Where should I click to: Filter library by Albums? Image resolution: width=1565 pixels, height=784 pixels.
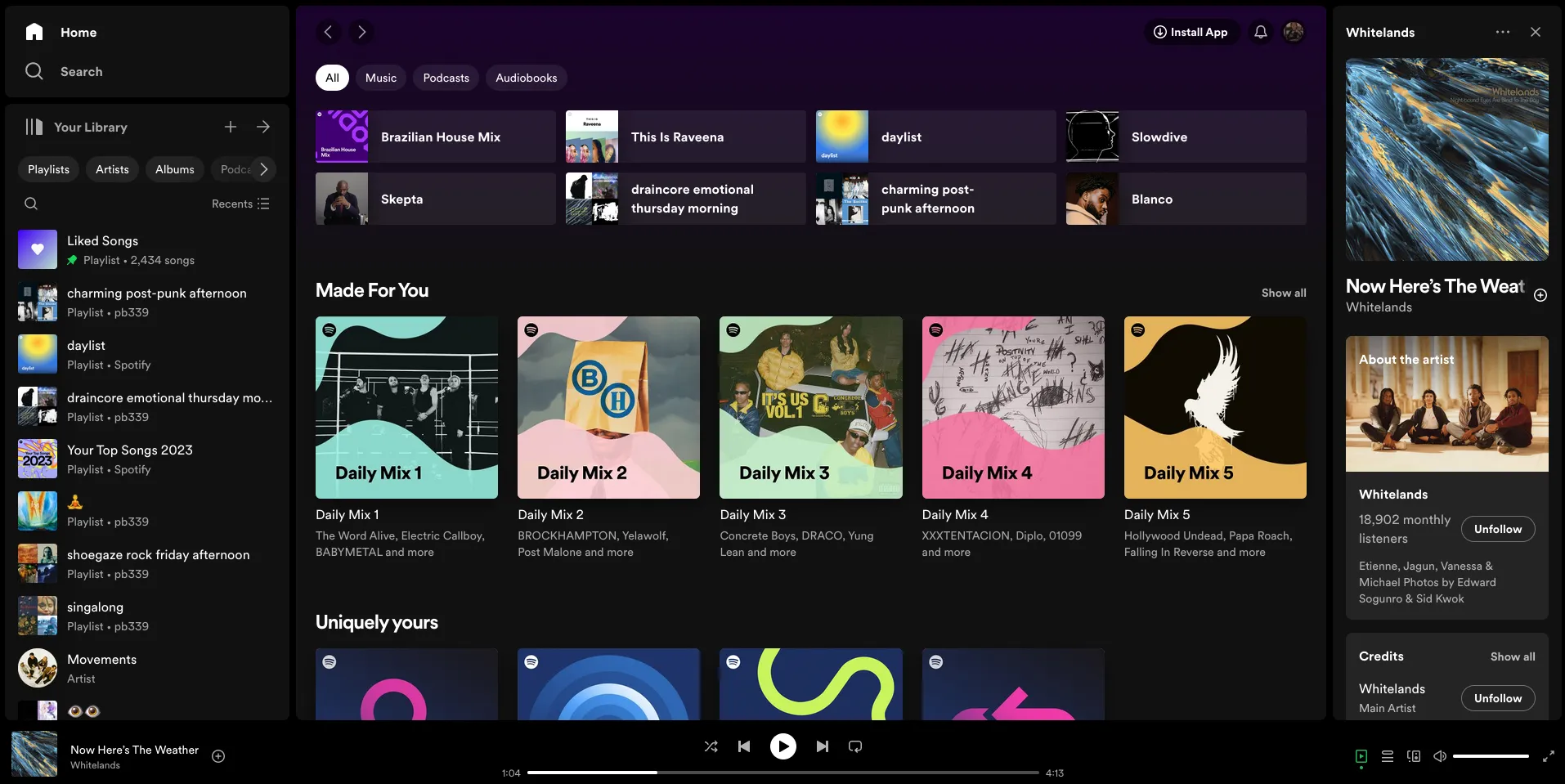(x=175, y=169)
